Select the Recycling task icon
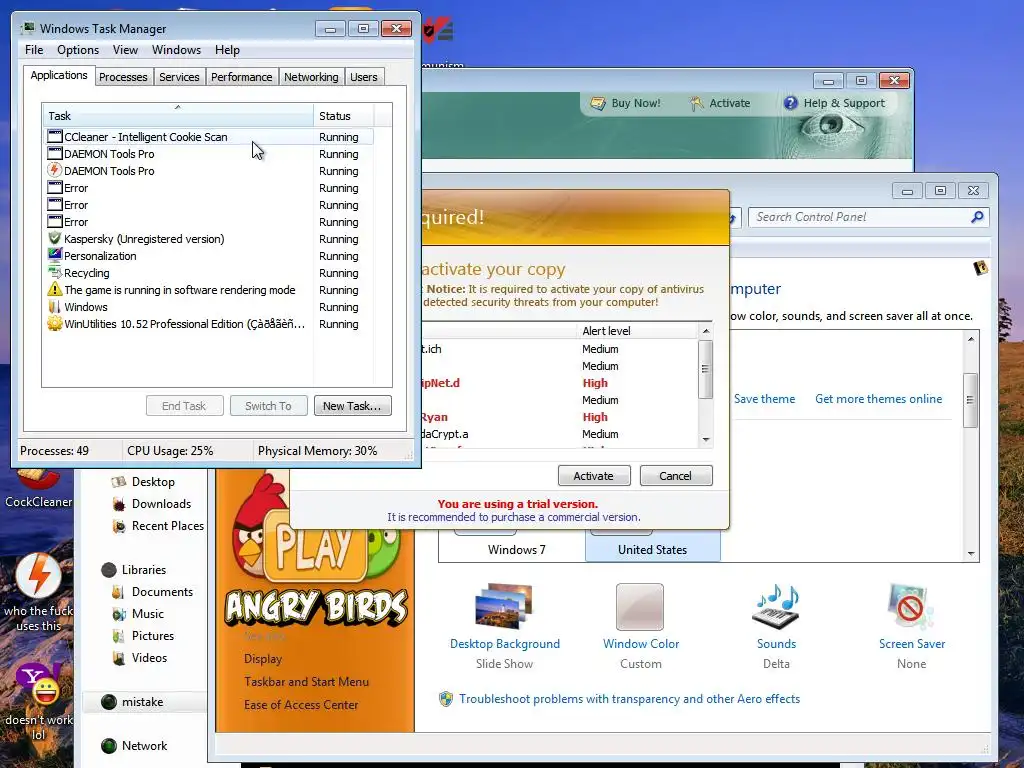 55,272
